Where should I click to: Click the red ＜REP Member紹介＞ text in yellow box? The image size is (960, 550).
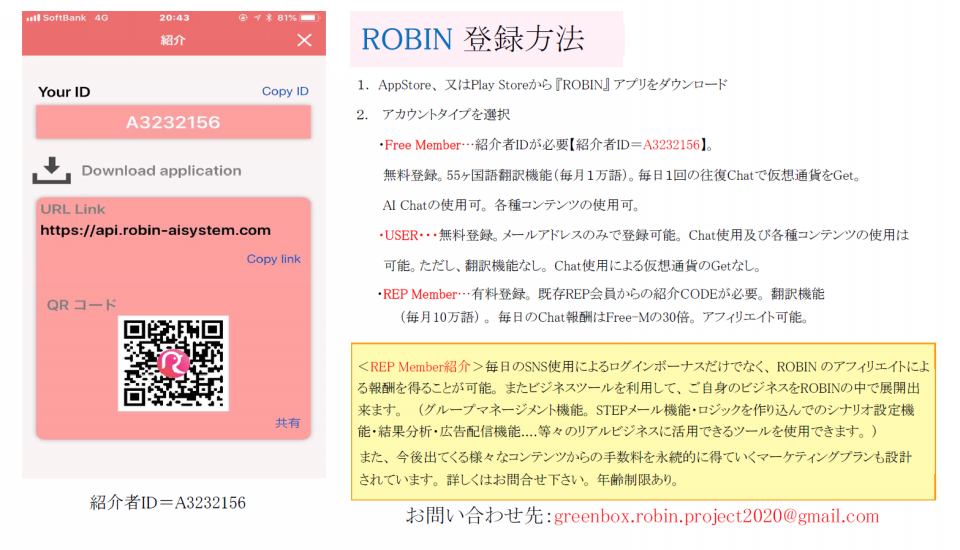(x=419, y=367)
